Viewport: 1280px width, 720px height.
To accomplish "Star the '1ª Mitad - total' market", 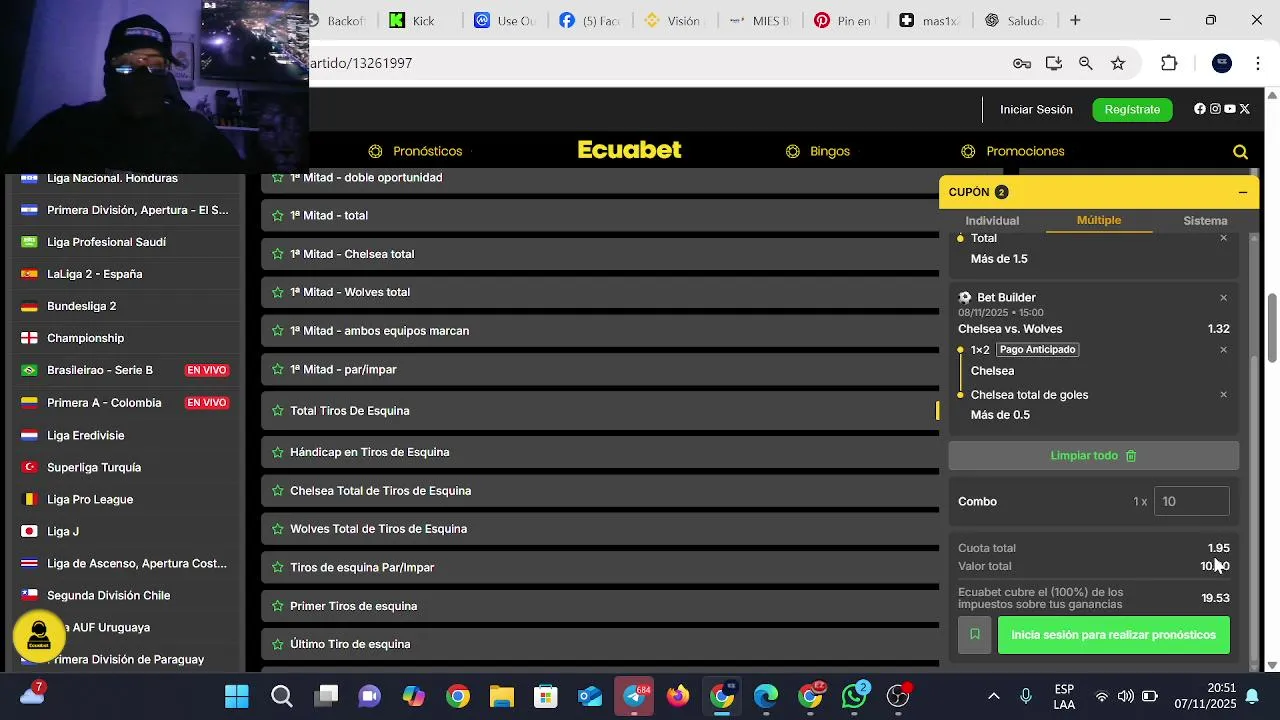I will (278, 216).
